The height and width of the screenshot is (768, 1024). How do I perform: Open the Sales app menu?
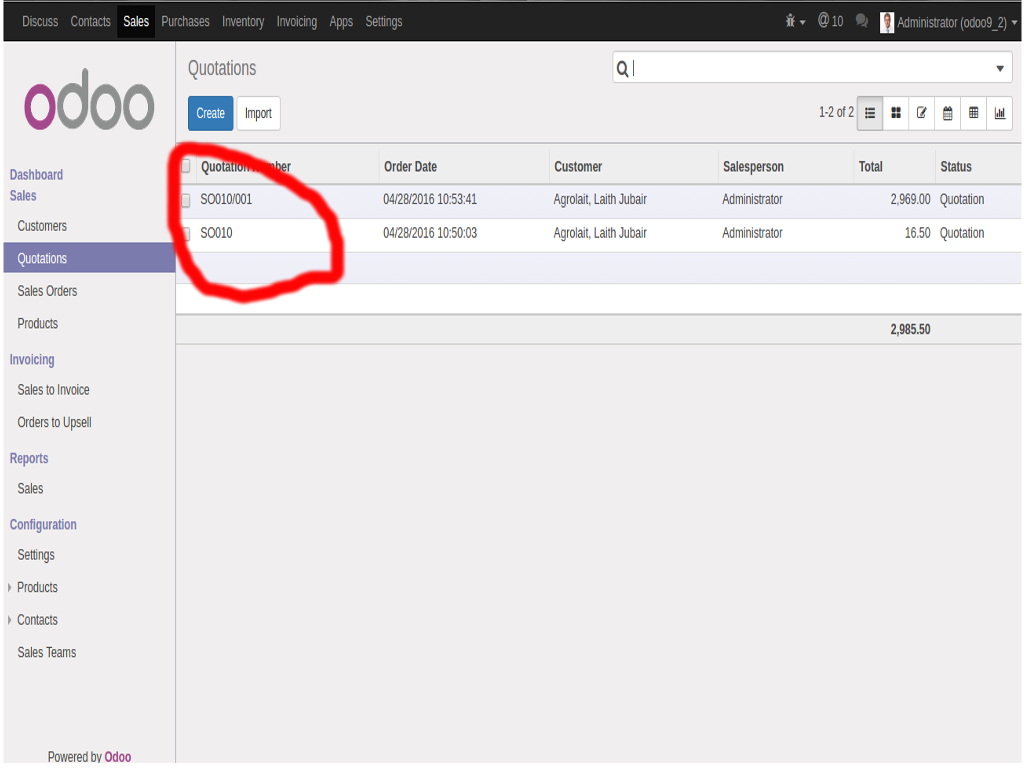(x=136, y=22)
